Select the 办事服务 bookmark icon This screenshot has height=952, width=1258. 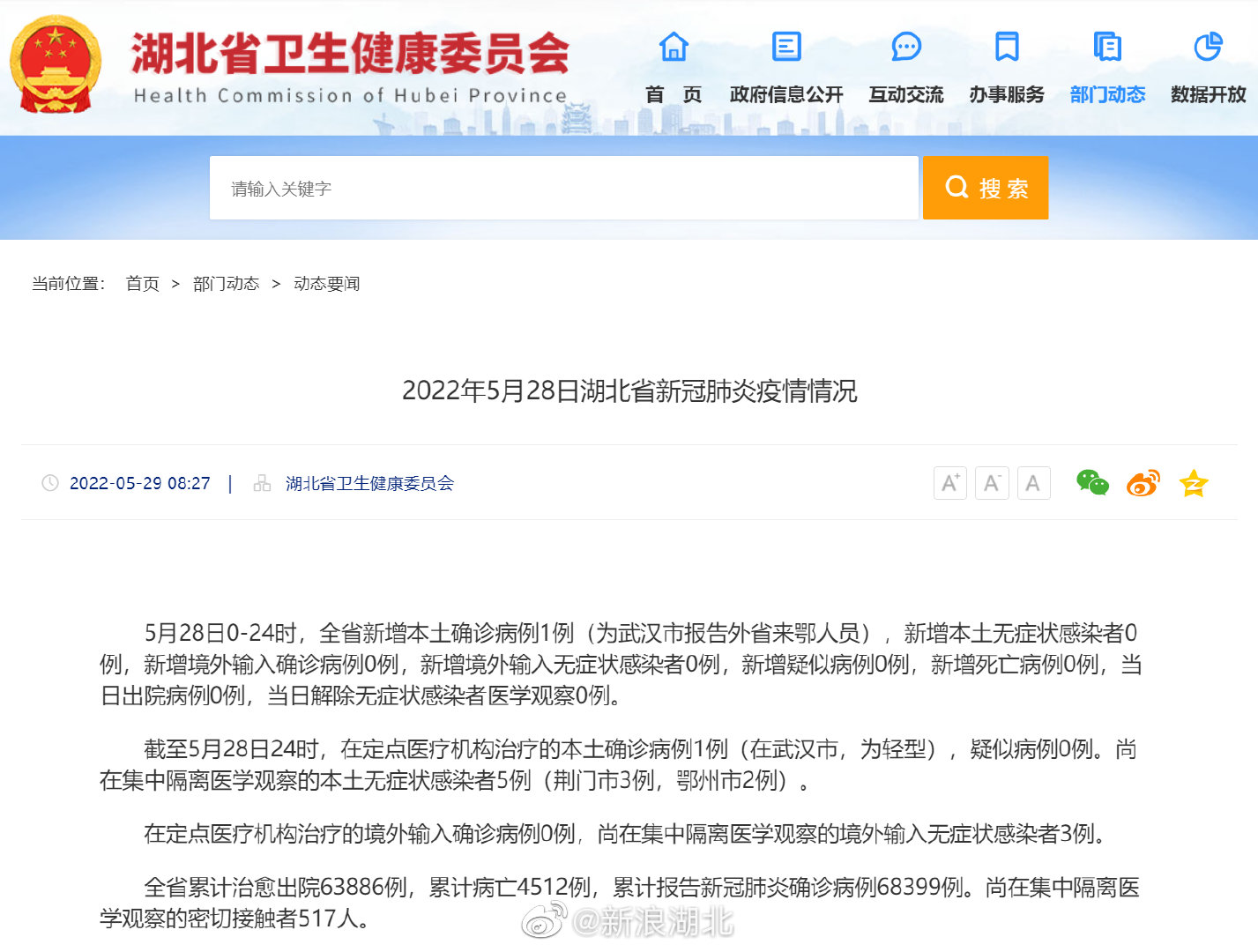click(1005, 48)
